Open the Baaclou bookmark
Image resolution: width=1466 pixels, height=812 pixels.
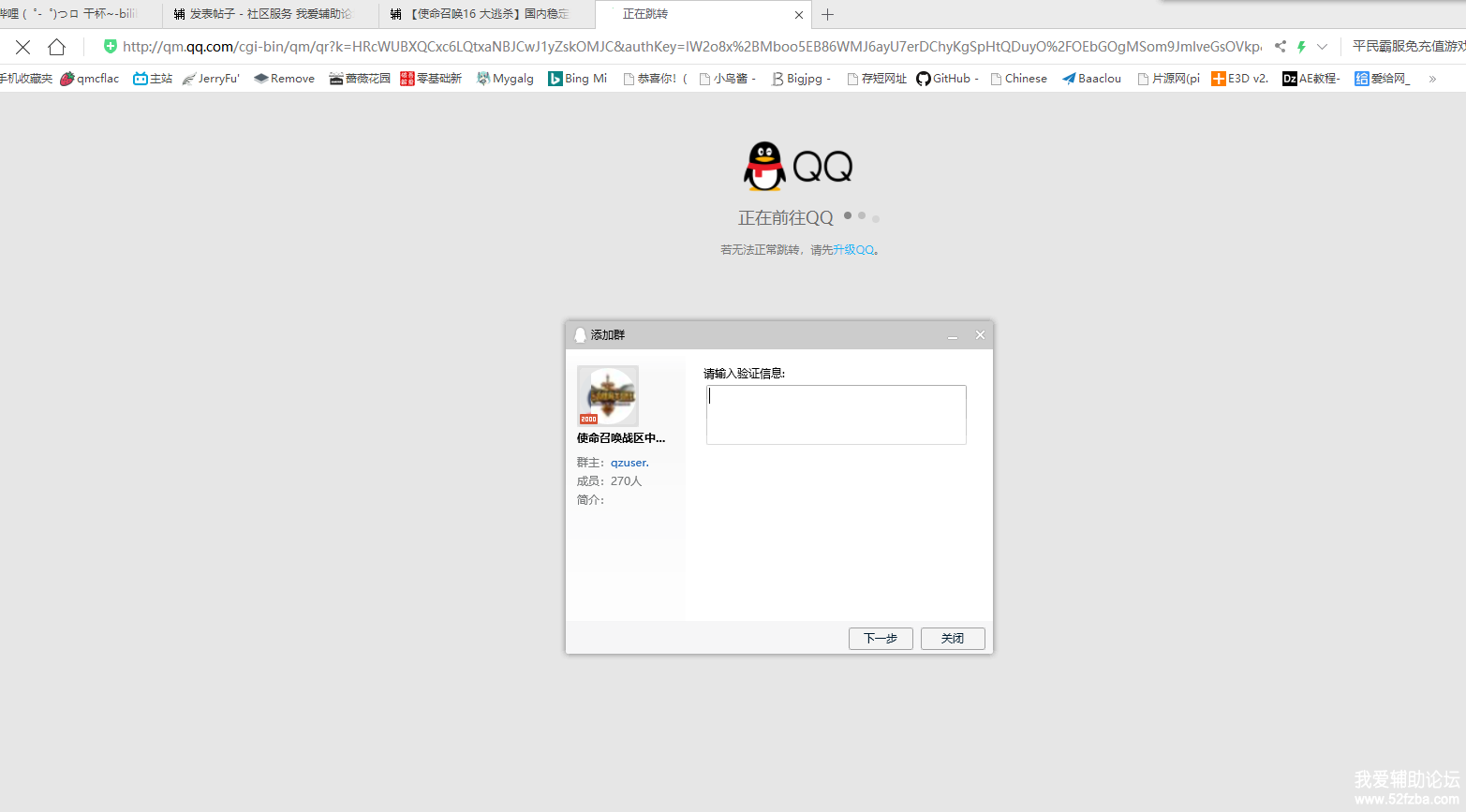[x=1091, y=79]
